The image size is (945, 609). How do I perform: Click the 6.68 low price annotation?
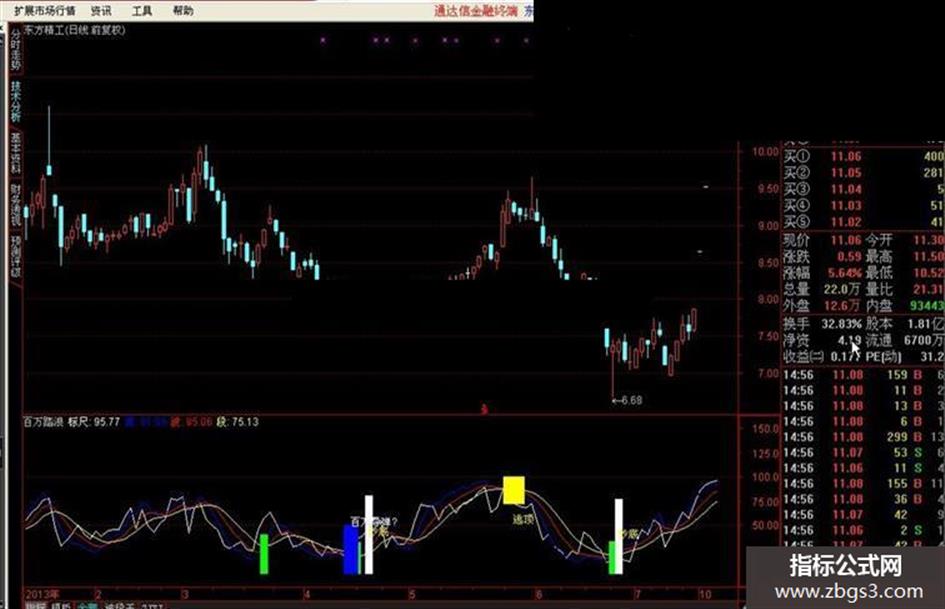click(627, 400)
